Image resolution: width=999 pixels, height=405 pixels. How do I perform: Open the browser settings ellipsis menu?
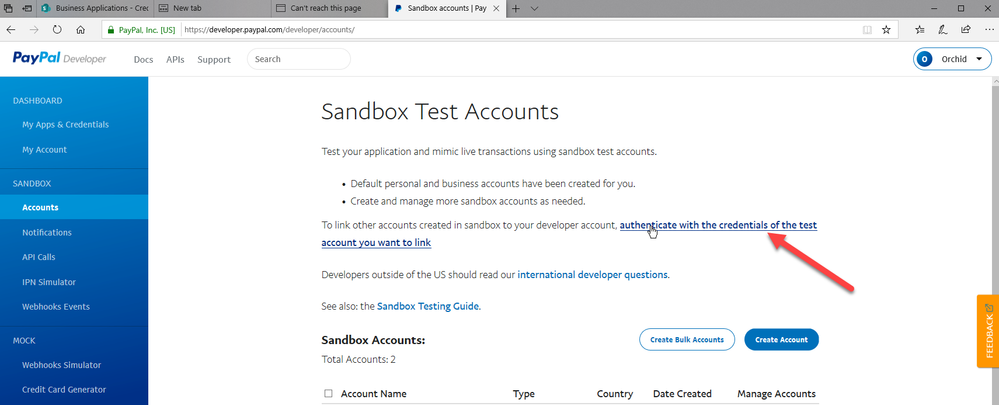988,29
